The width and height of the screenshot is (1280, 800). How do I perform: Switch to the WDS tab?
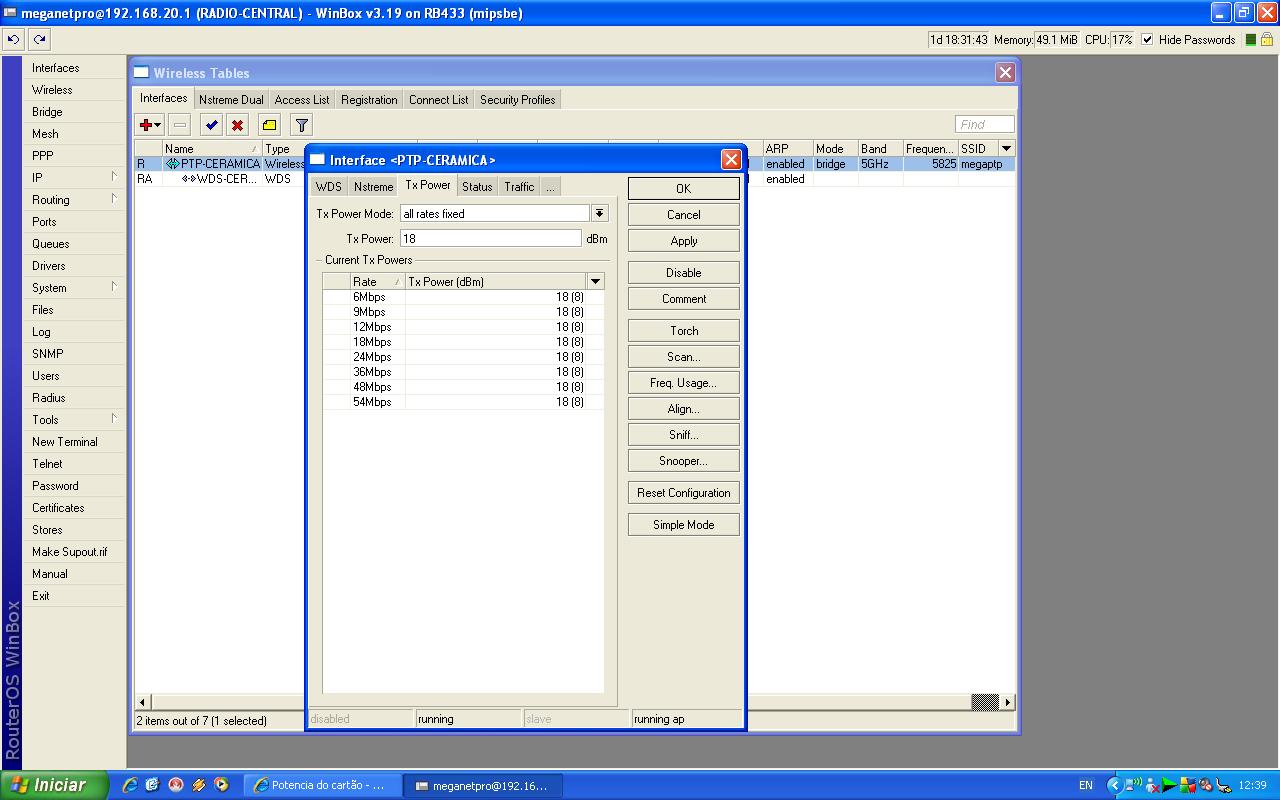(x=328, y=187)
